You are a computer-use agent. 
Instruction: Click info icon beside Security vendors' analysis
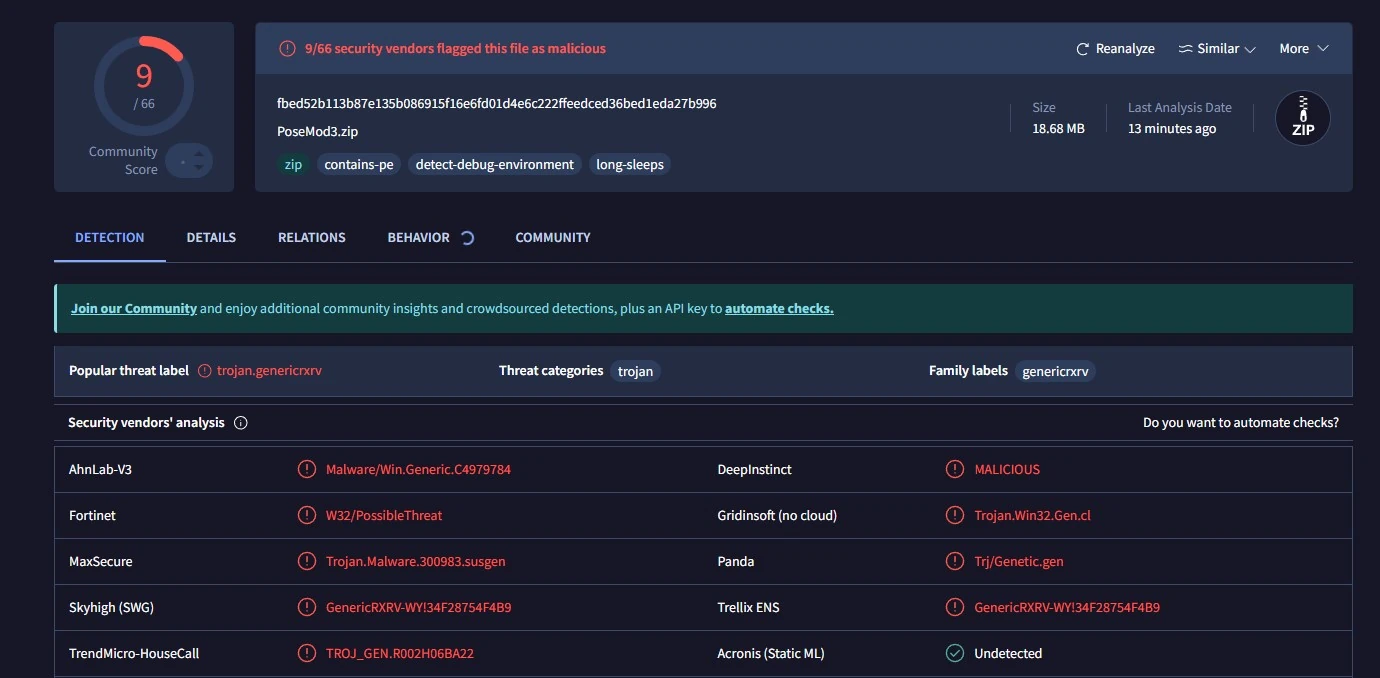point(241,423)
